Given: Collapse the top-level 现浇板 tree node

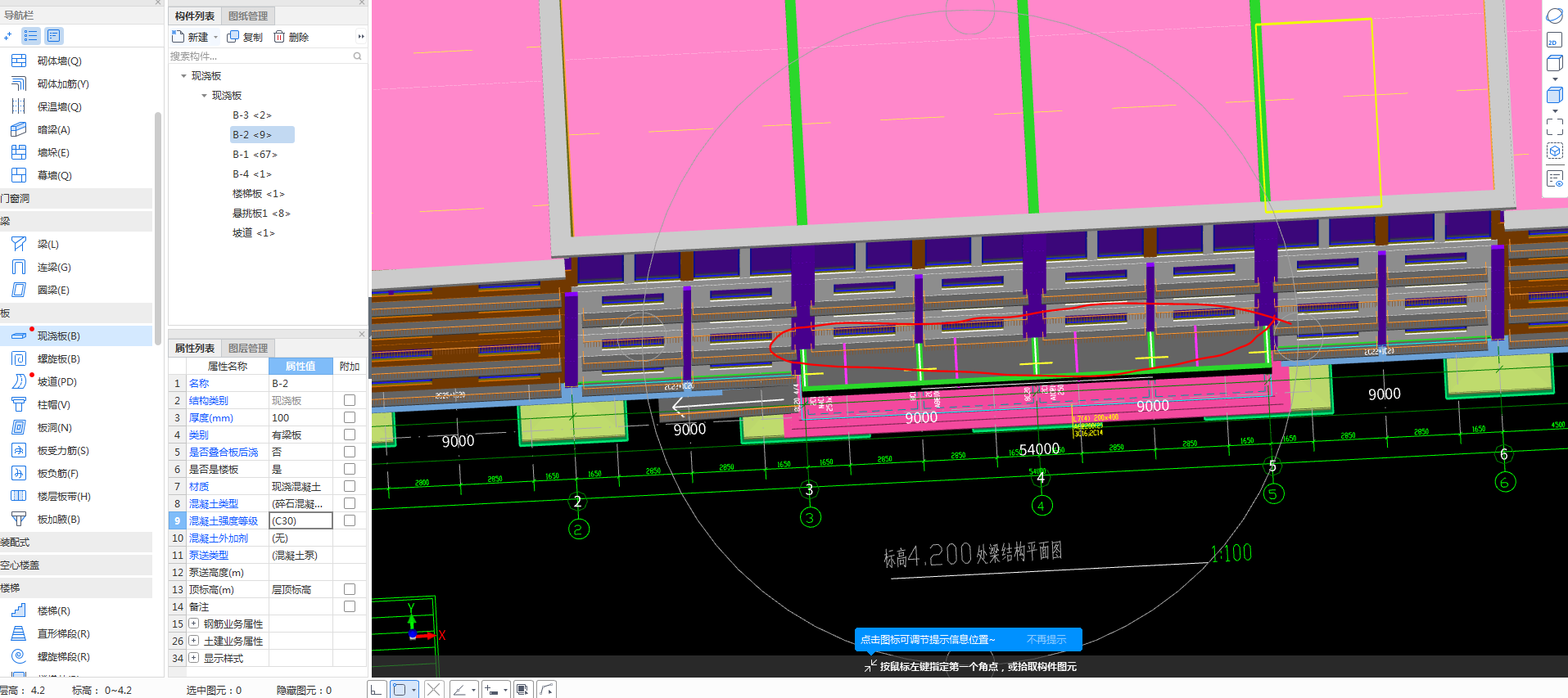Looking at the screenshot, I should point(183,76).
